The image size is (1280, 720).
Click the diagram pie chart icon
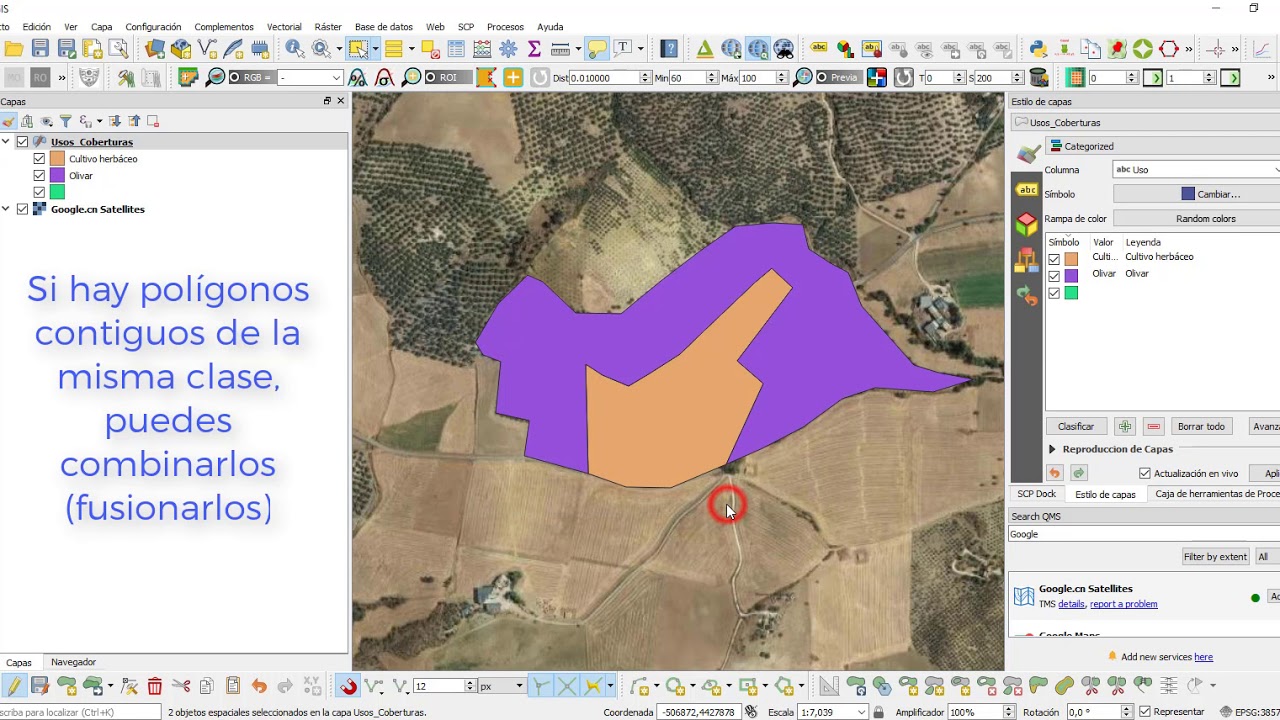(x=846, y=48)
